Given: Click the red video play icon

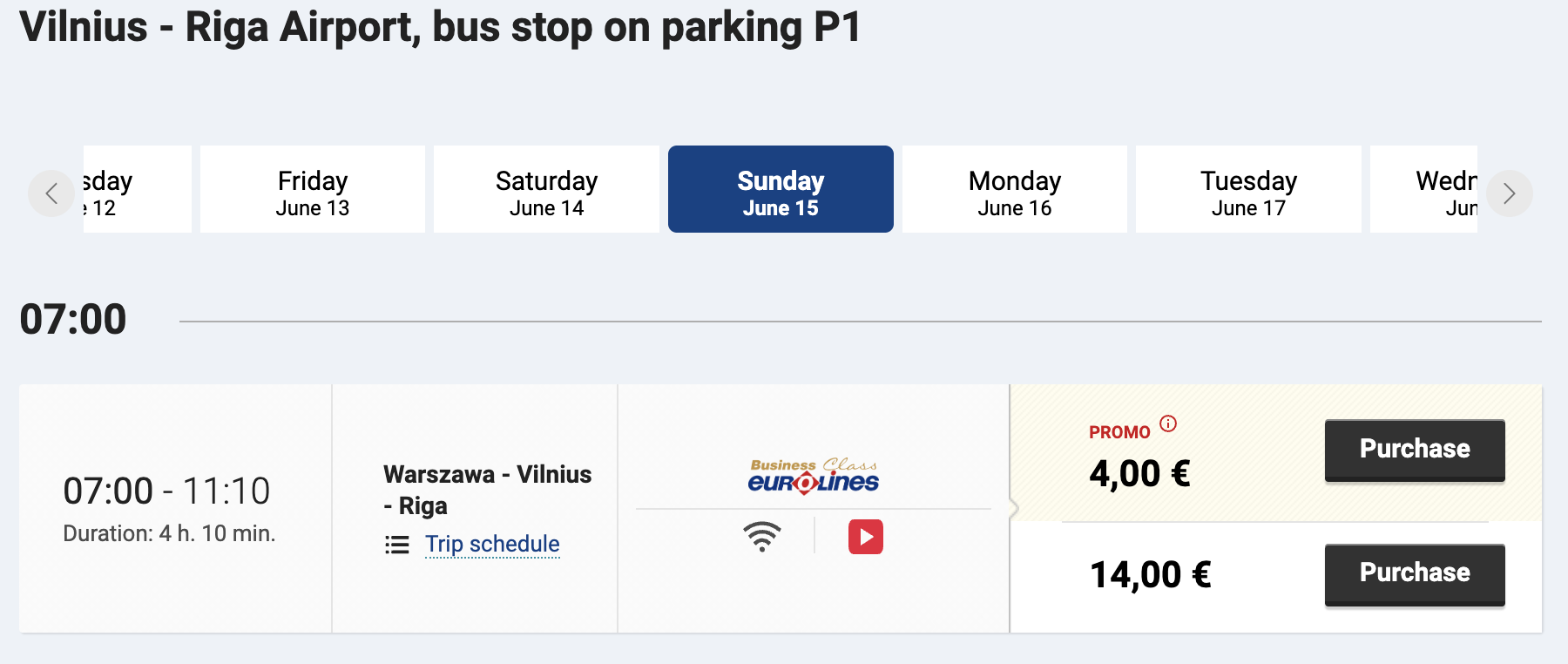Looking at the screenshot, I should [866, 537].
